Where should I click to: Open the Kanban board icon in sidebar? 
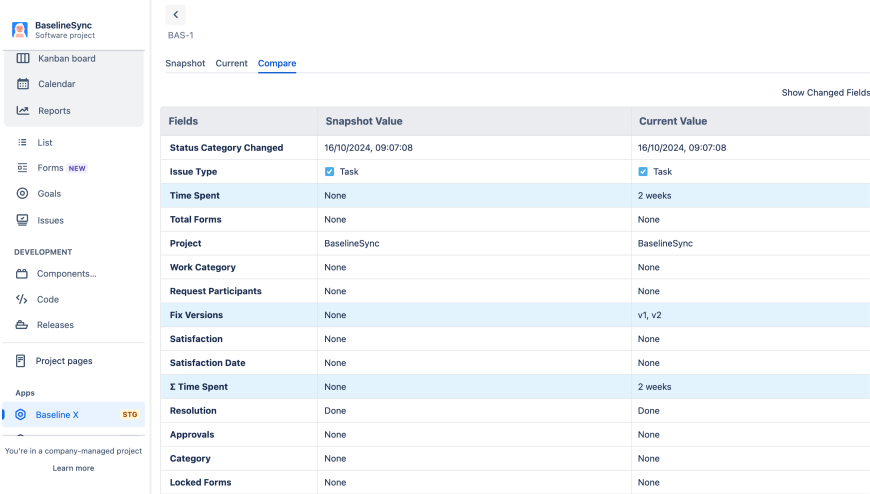(x=23, y=58)
